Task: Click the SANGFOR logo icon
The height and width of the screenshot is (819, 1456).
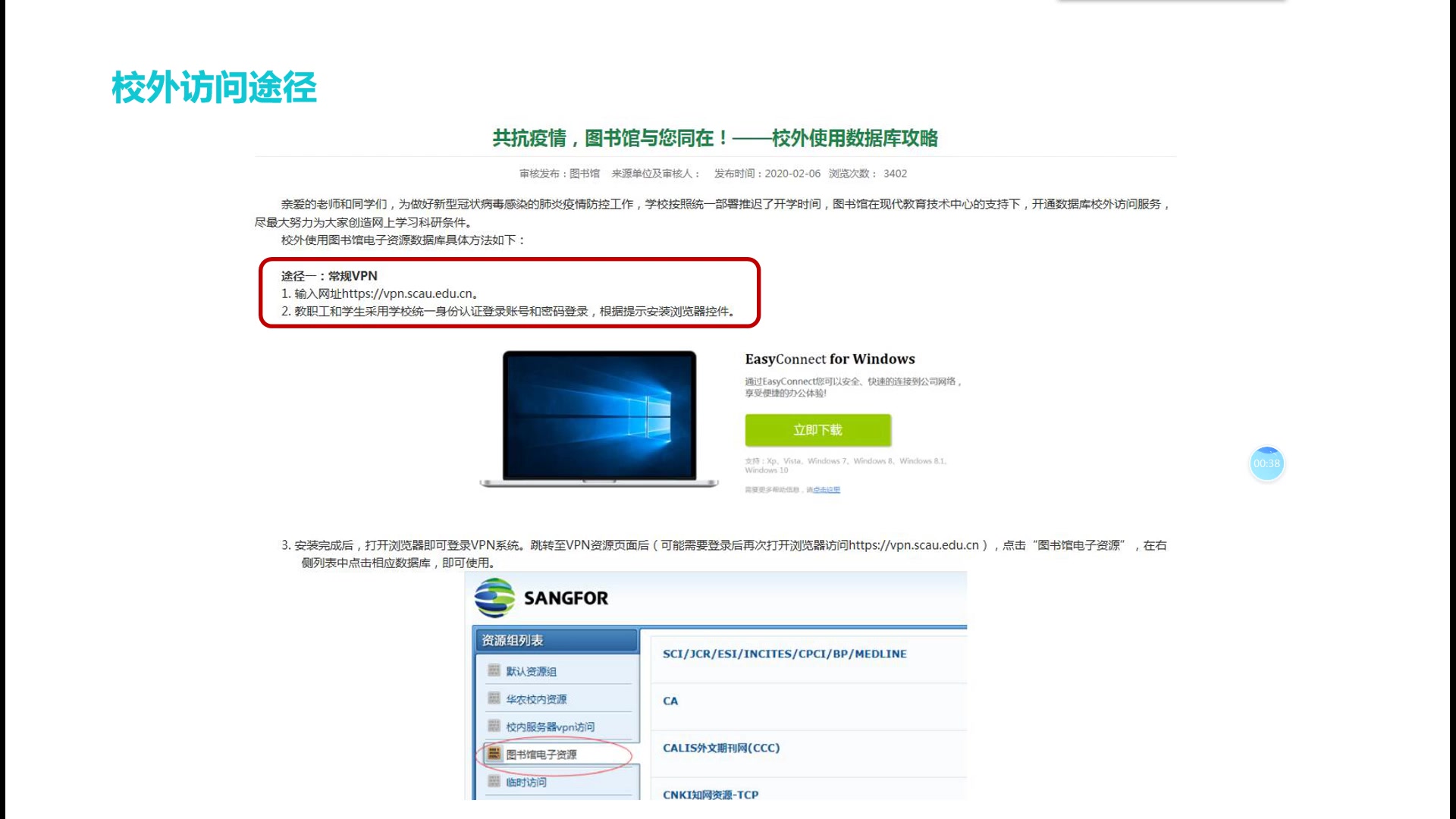Action: click(494, 597)
